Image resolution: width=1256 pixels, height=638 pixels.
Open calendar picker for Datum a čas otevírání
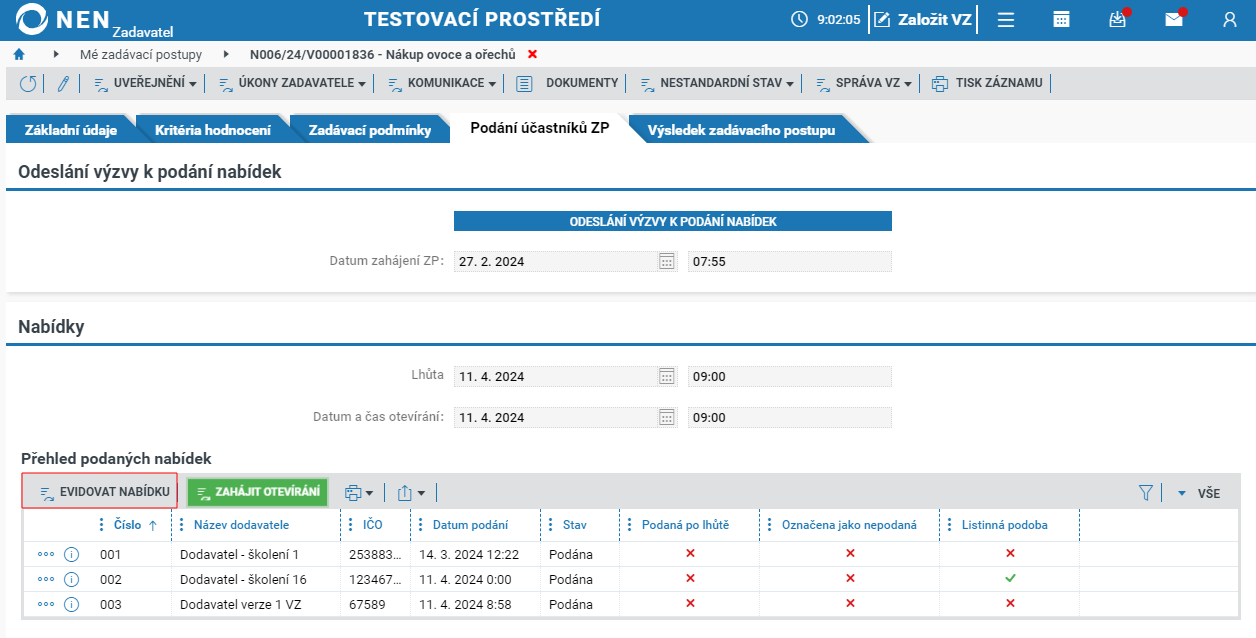pos(667,417)
